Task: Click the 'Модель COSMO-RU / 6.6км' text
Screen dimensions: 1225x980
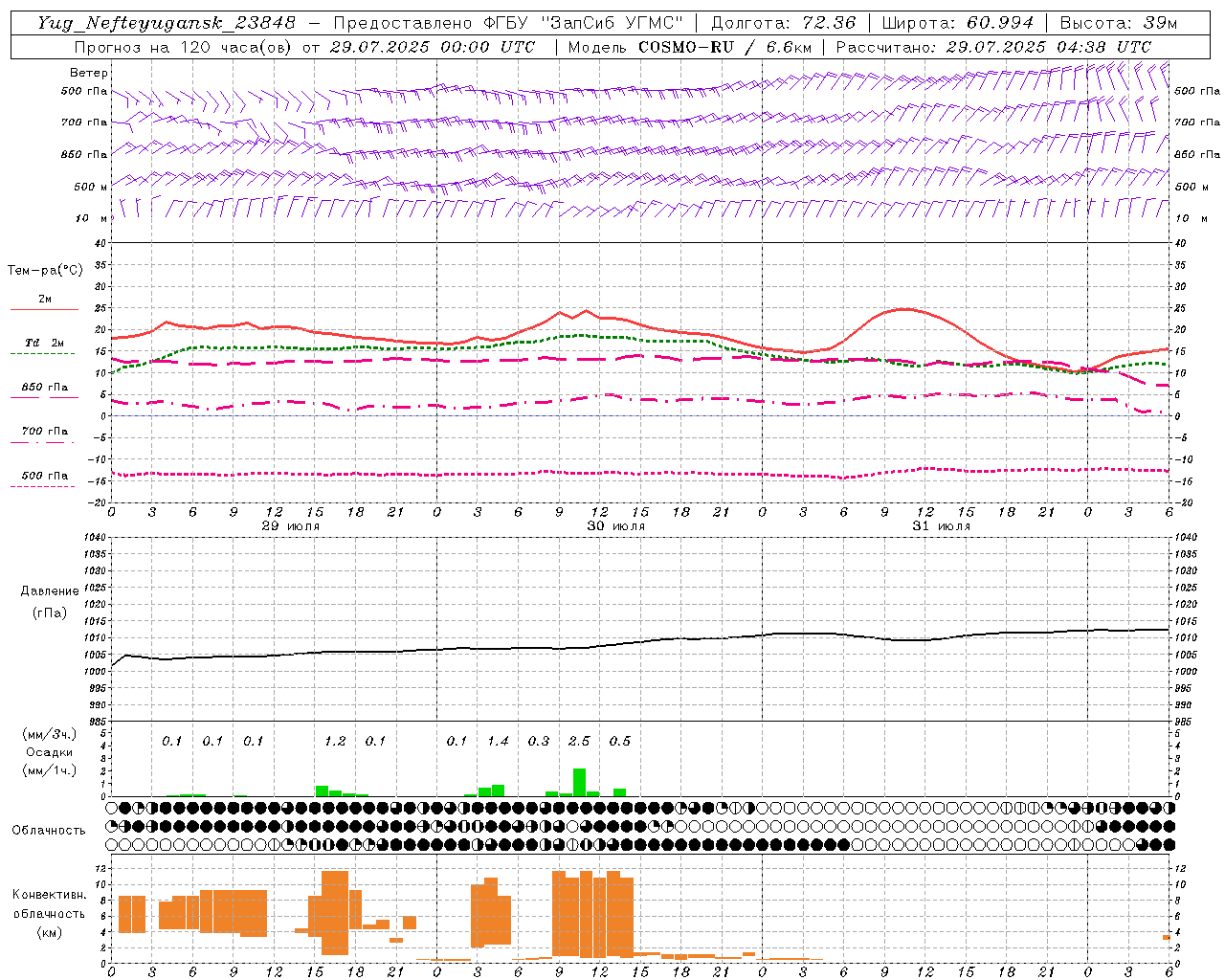Action: point(690,47)
